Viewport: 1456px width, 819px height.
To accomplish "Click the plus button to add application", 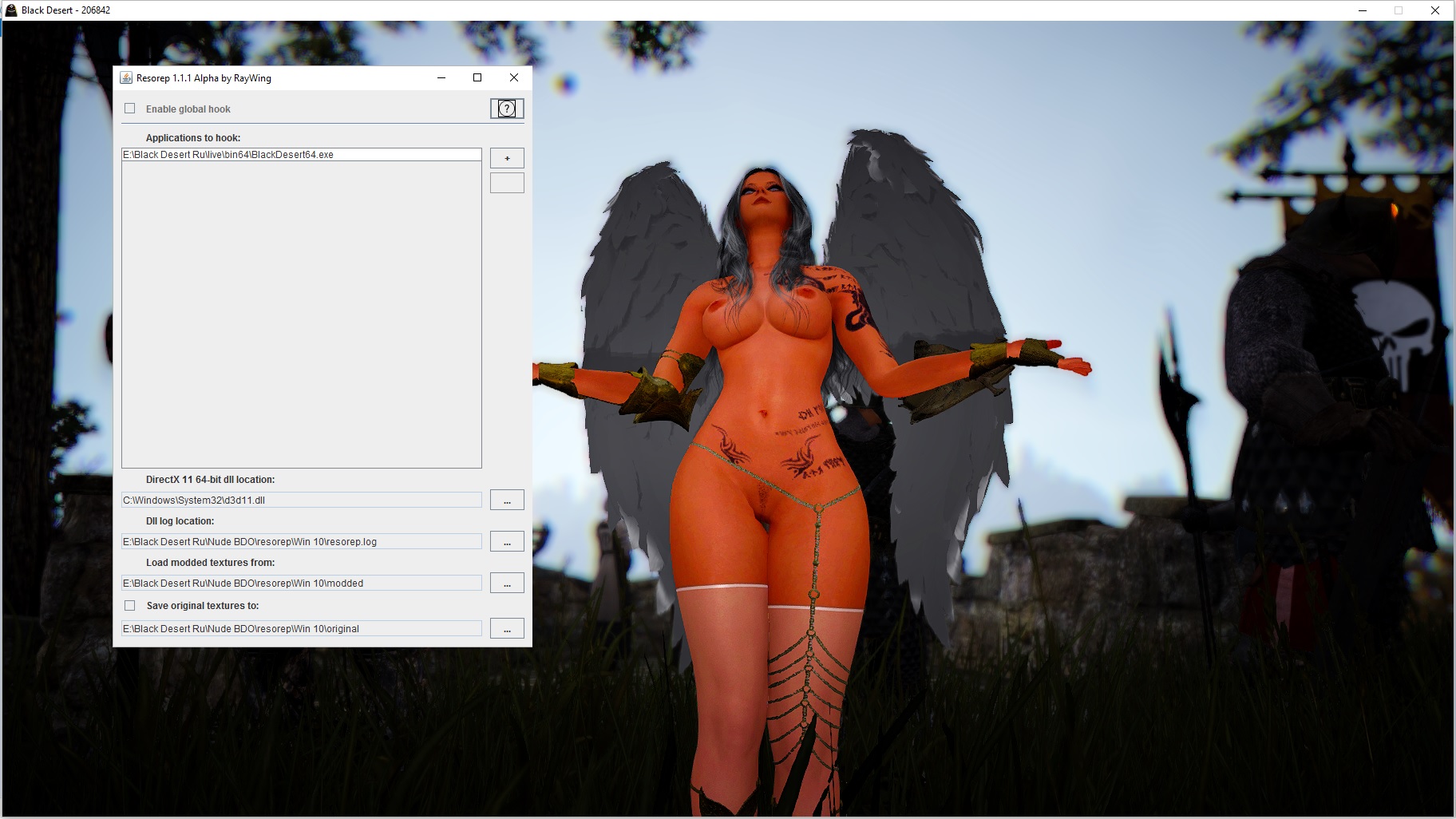I will 507,158.
